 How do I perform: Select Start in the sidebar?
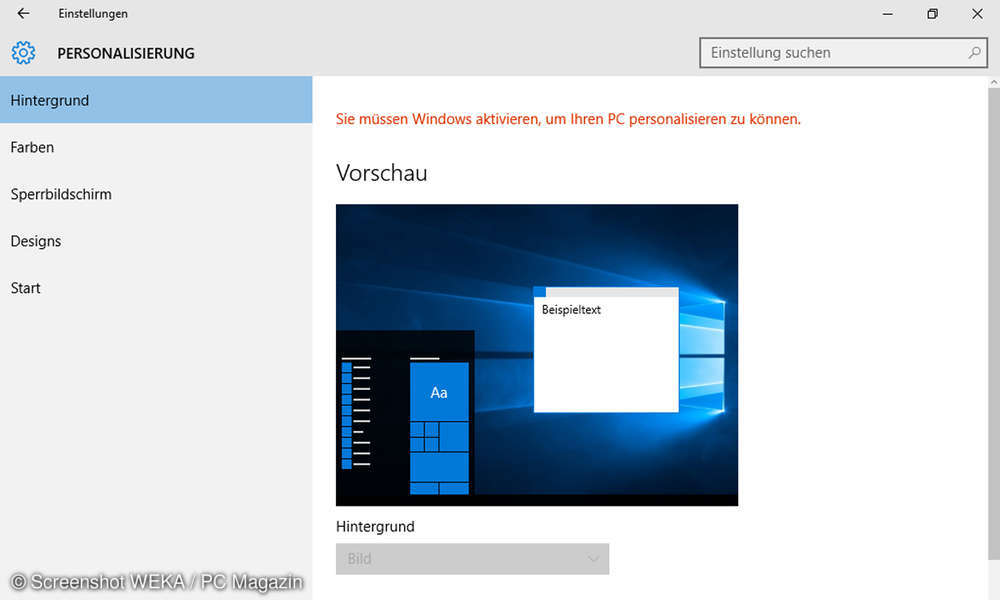[x=25, y=288]
